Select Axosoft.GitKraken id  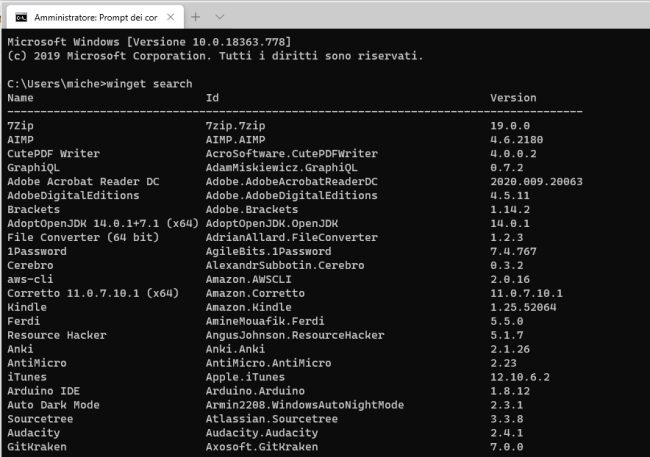[262, 447]
